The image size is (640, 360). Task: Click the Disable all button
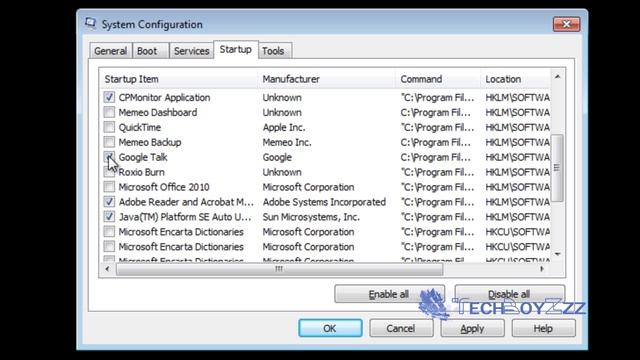(509, 294)
